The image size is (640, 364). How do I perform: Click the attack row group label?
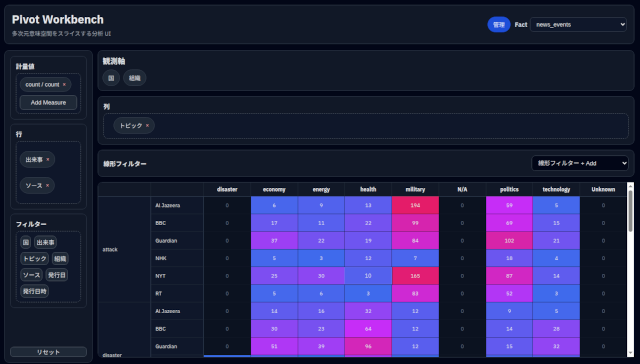[x=124, y=249]
